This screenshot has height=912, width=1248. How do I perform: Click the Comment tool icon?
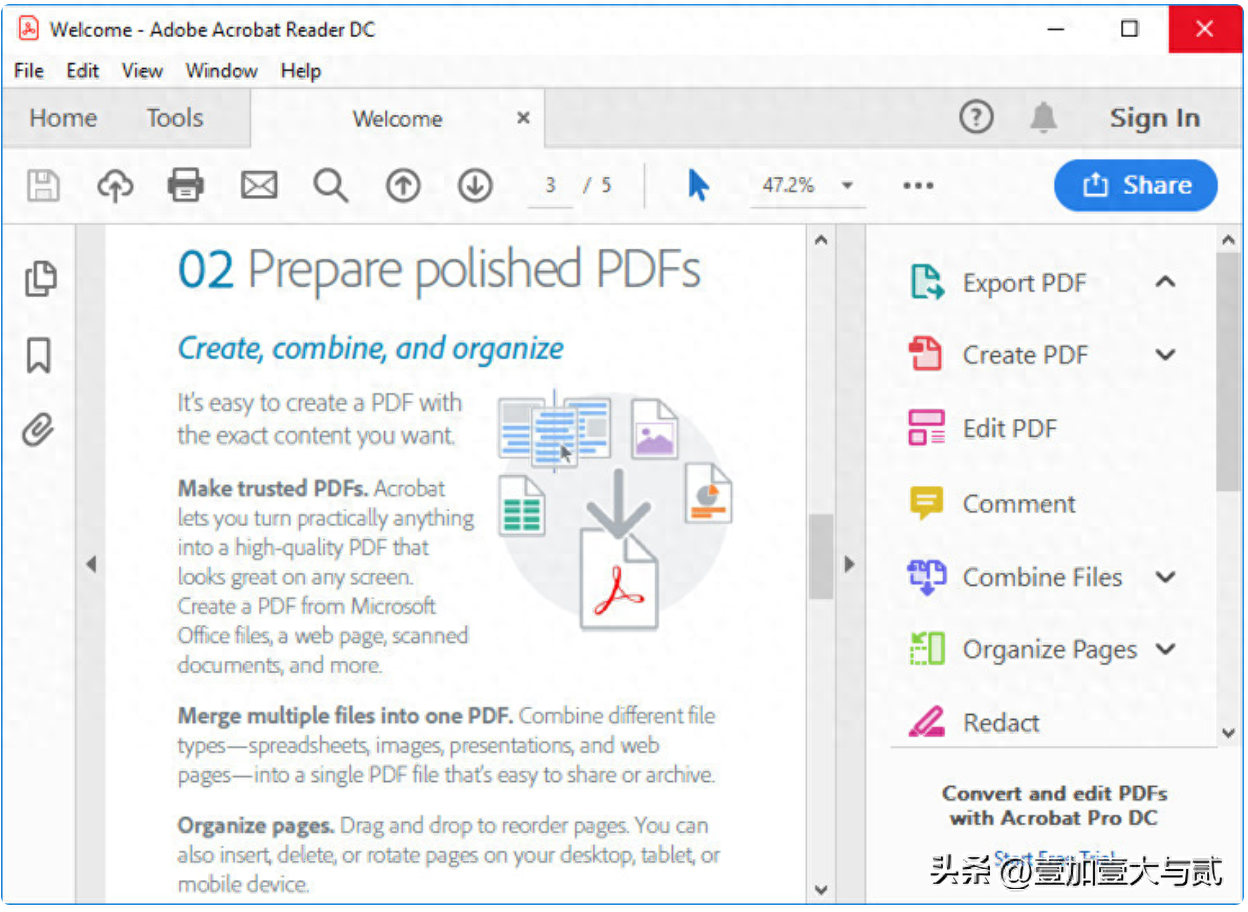926,503
